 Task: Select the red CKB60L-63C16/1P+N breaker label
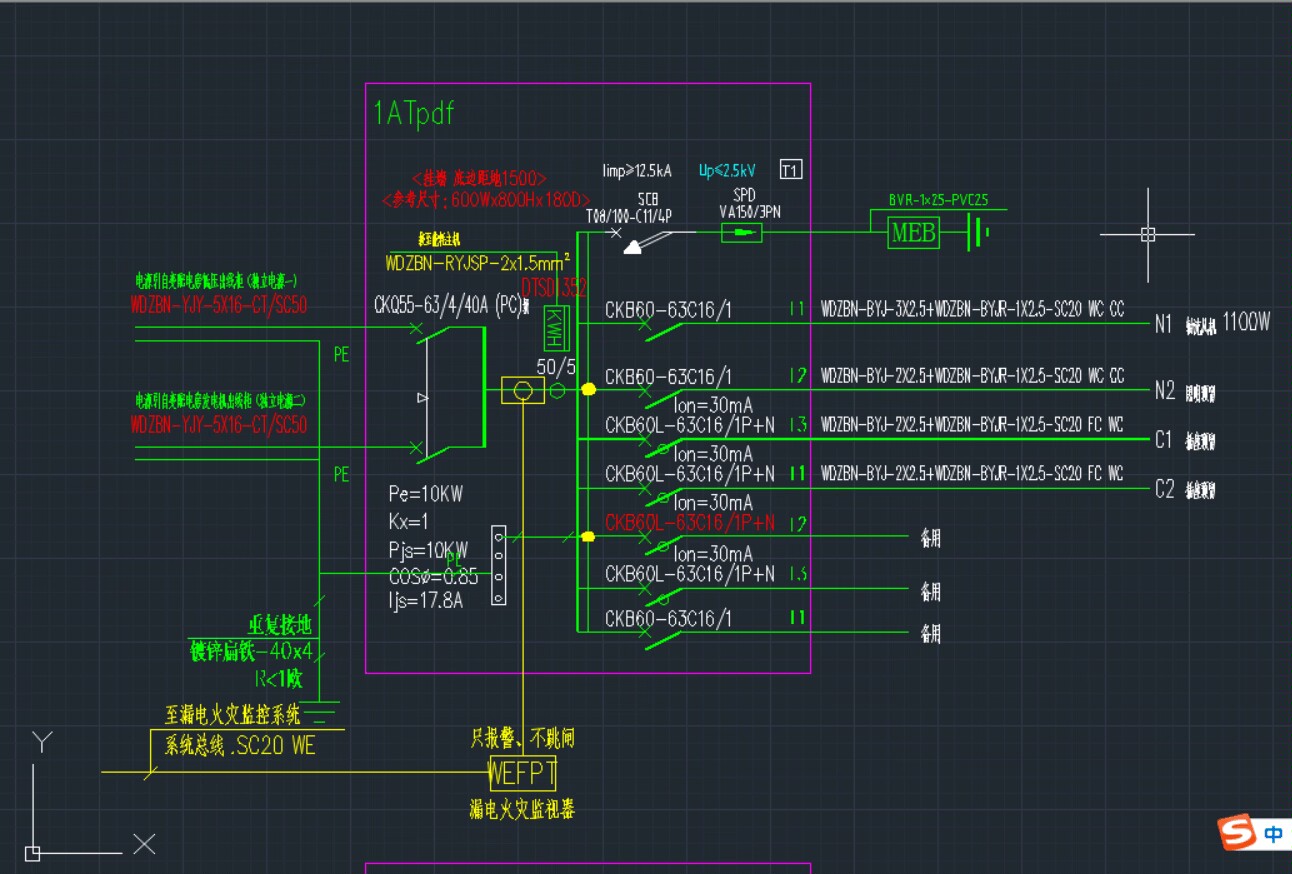[690, 523]
